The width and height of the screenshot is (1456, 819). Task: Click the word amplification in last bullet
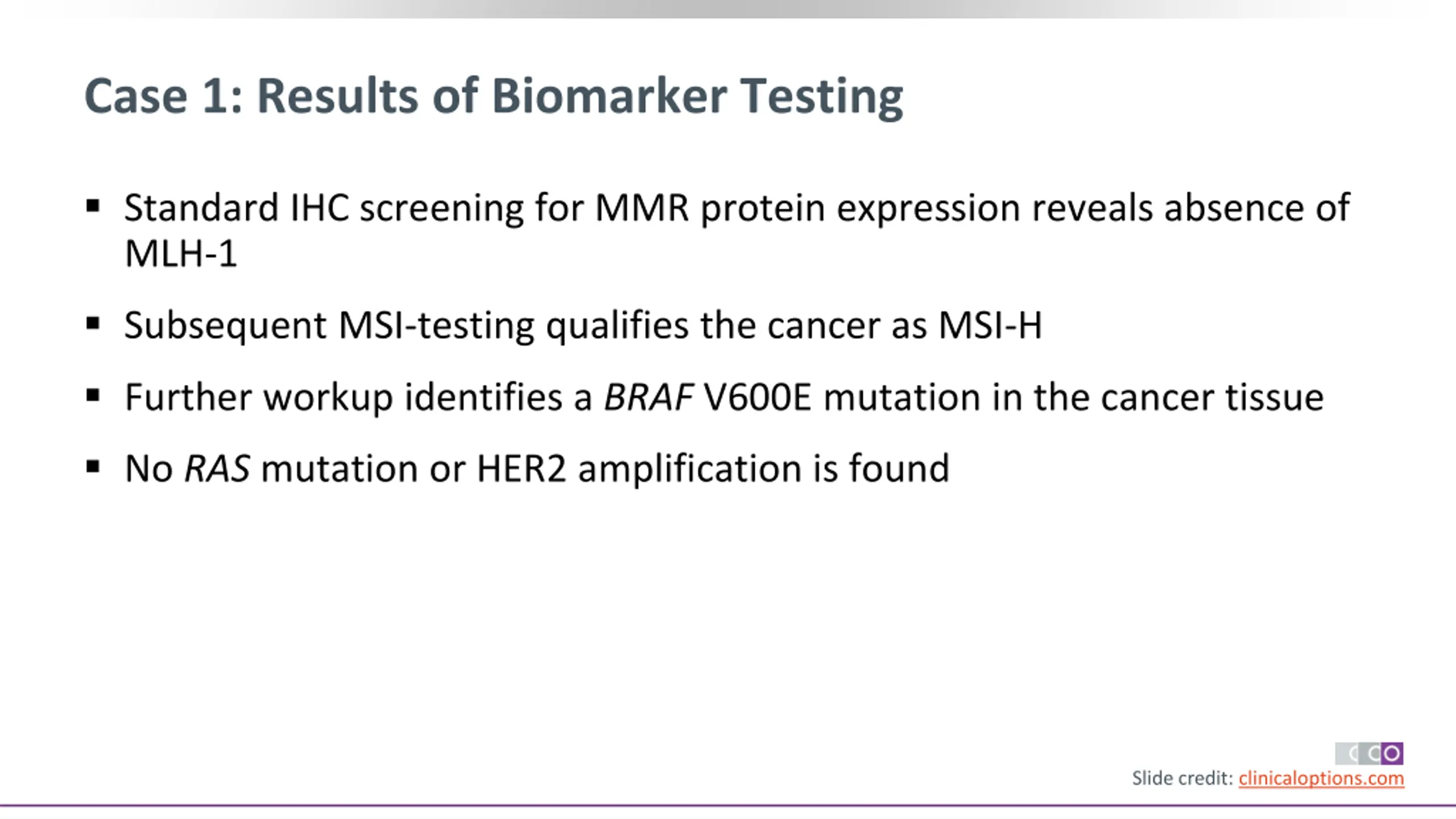(690, 470)
